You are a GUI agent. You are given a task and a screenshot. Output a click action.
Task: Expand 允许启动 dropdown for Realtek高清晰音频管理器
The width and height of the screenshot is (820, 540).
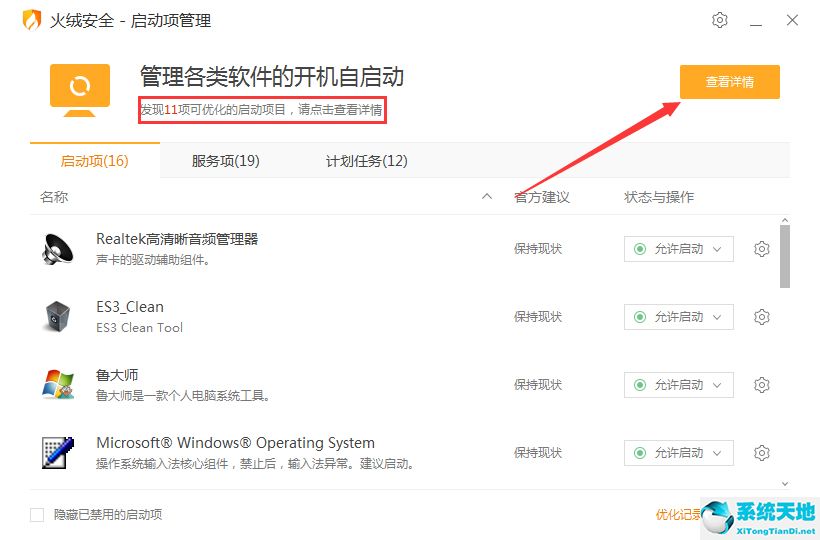click(x=679, y=249)
